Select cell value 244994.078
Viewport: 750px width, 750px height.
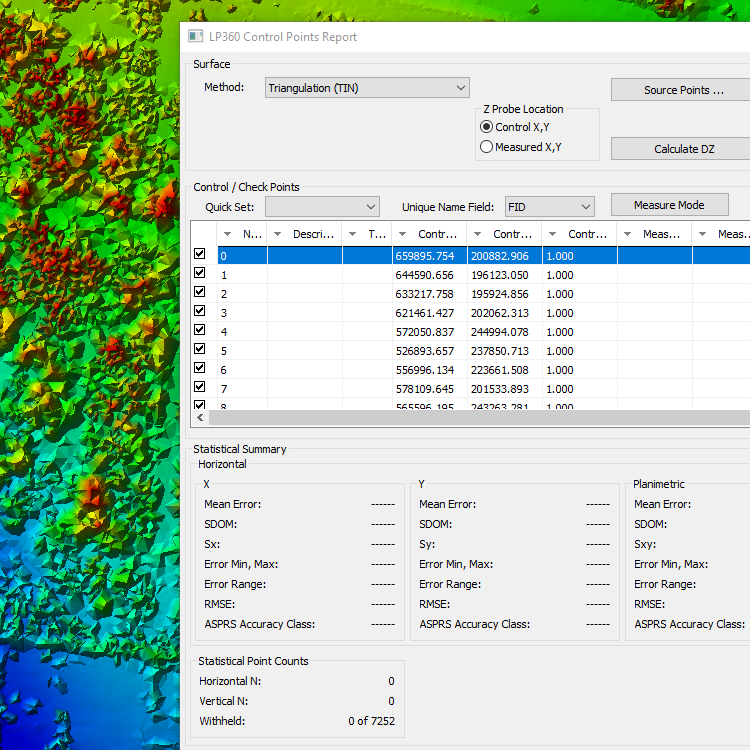500,332
